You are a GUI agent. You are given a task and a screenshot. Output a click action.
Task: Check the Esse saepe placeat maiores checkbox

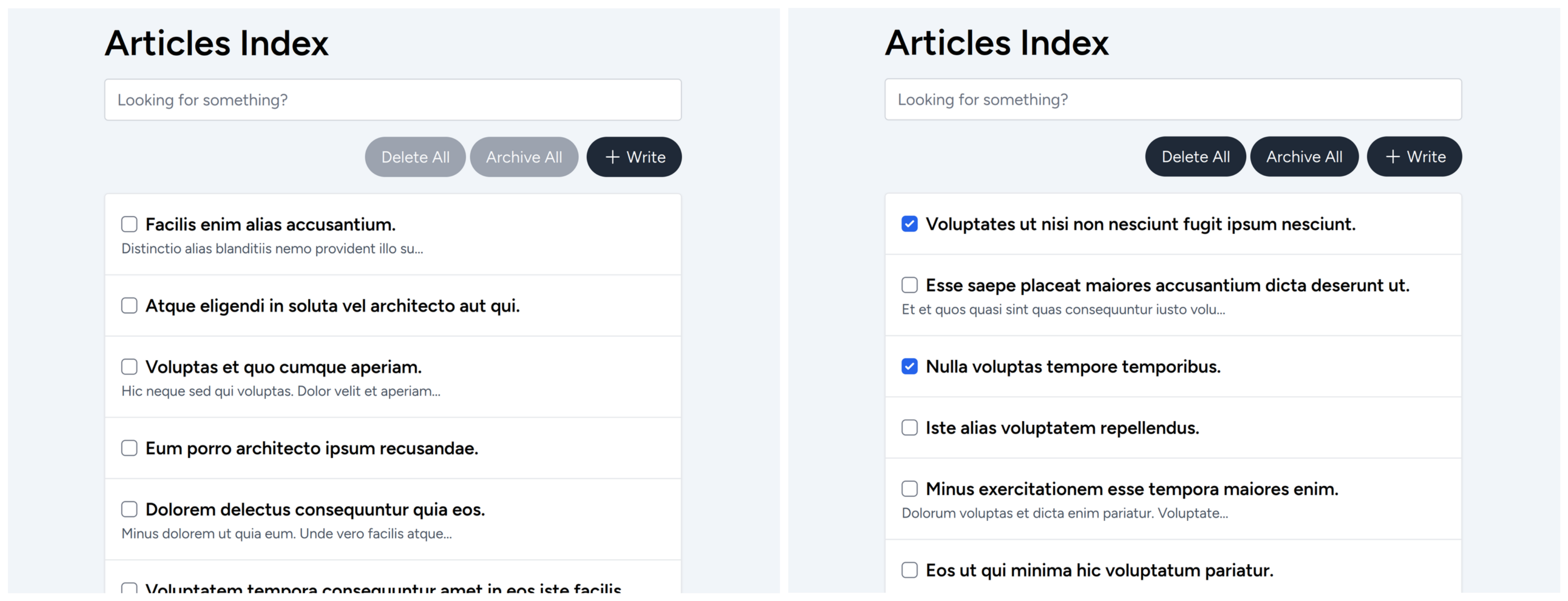coord(909,285)
